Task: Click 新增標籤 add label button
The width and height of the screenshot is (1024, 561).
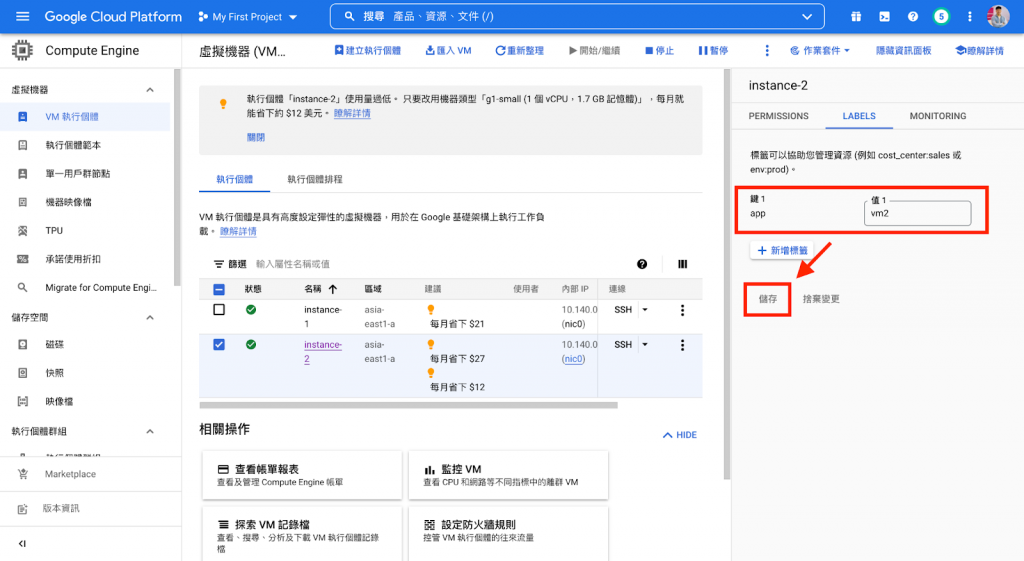Action: [x=782, y=250]
